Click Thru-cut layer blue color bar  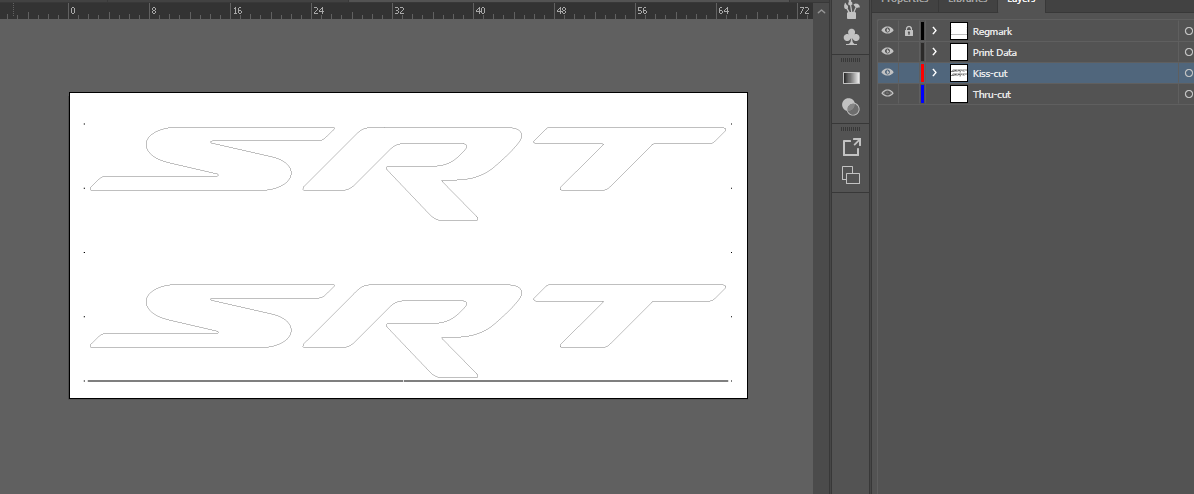(922, 94)
